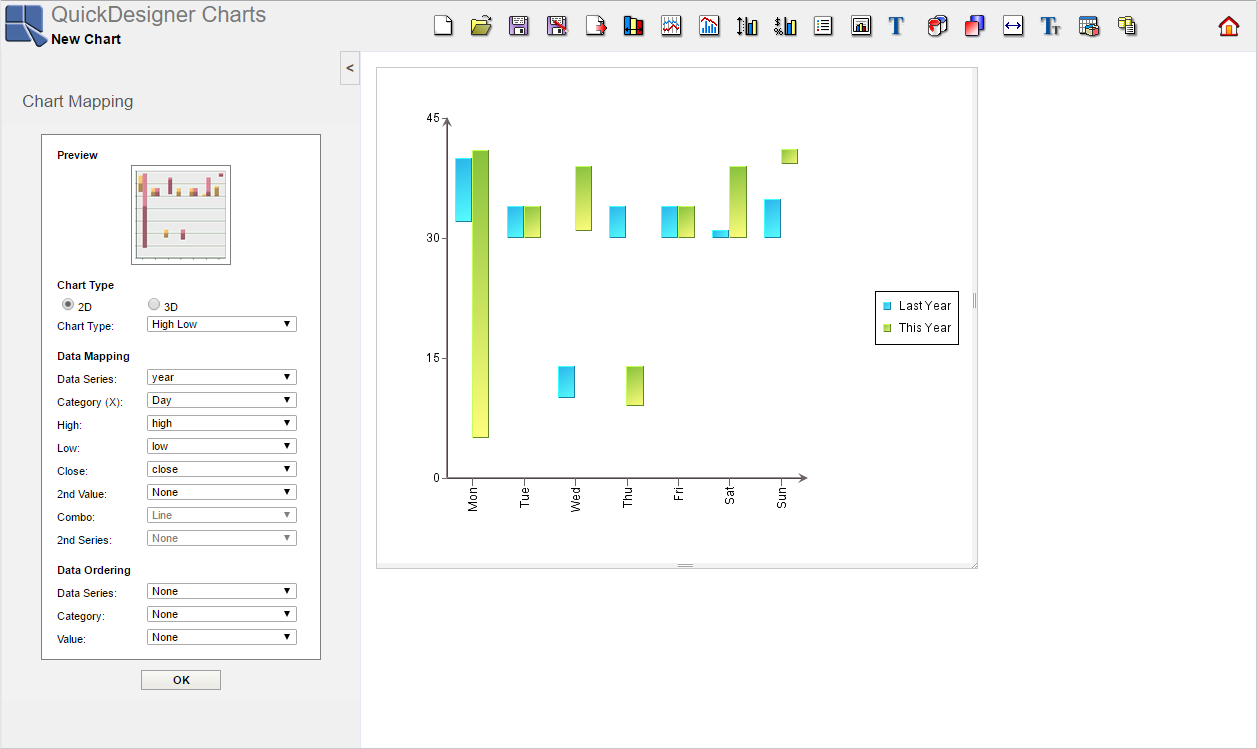Click the Sun label on the X axis

click(x=782, y=498)
